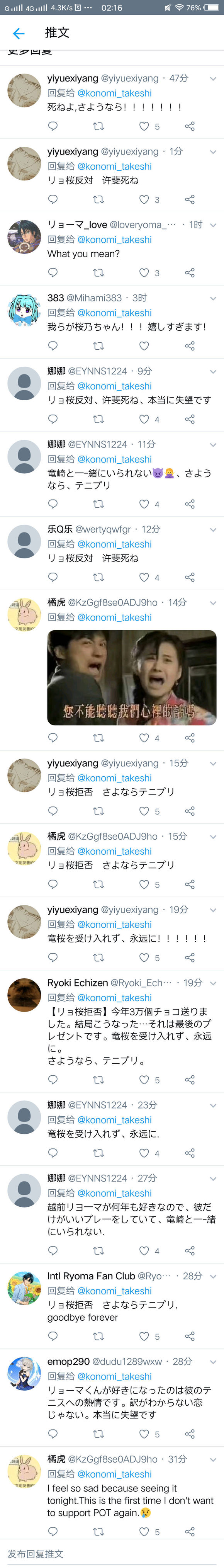The image size is (224, 1568).
Task: Share the tweet from 乐Q乐
Action: tap(190, 577)
